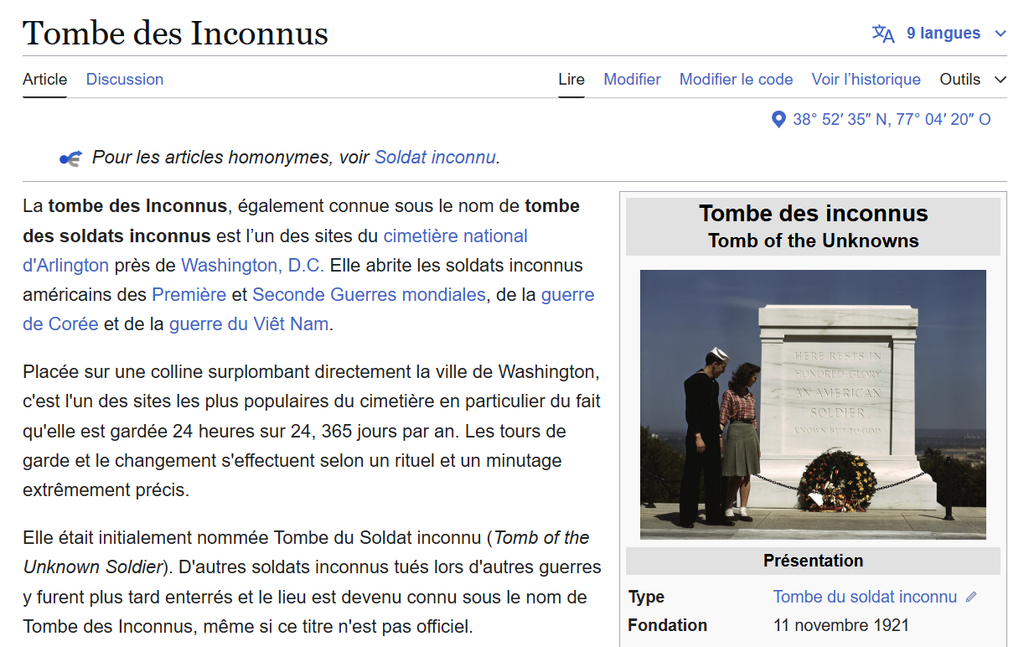Click italic text Tomb of the Unknown Soldier
This screenshot has height=647, width=1024.
point(306,552)
